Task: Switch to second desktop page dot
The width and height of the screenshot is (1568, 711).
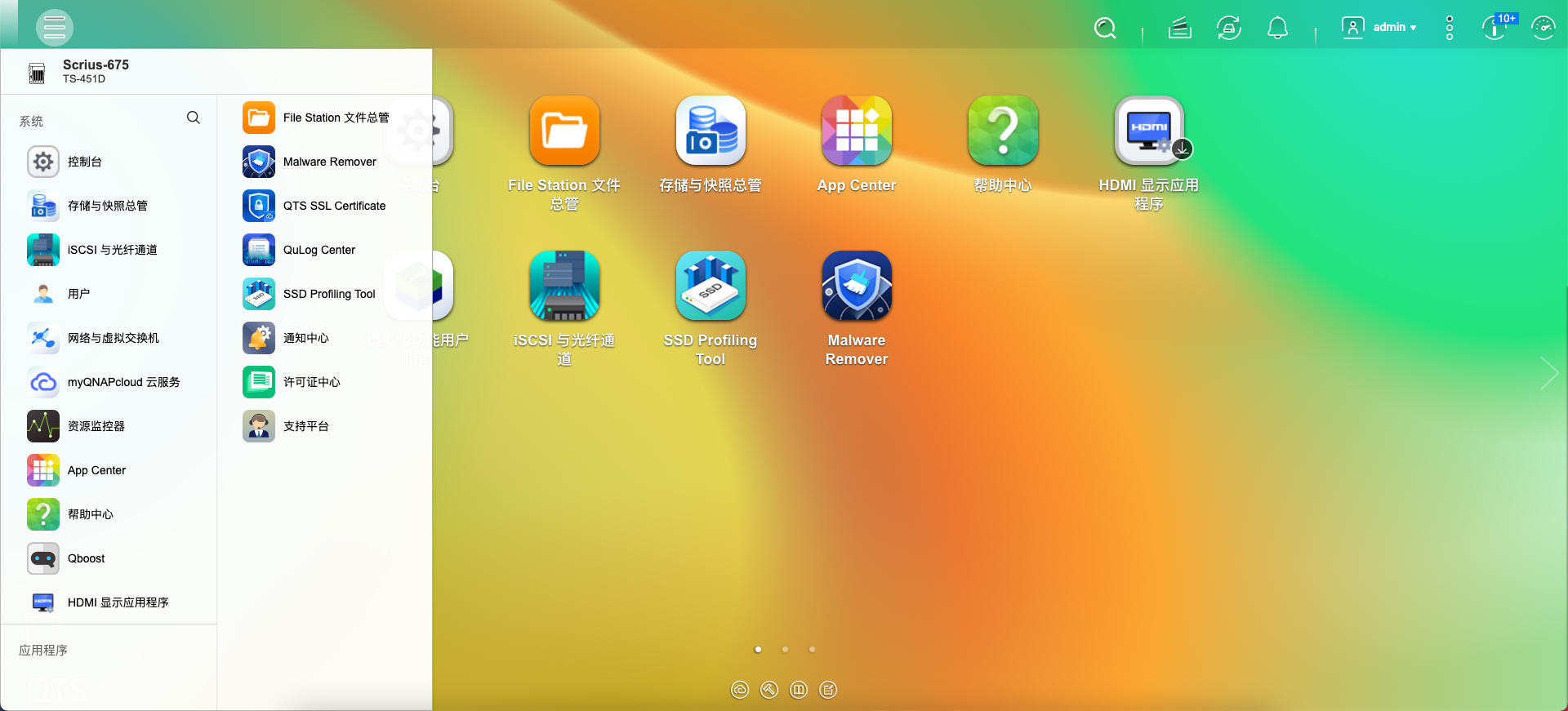Action: (x=785, y=650)
